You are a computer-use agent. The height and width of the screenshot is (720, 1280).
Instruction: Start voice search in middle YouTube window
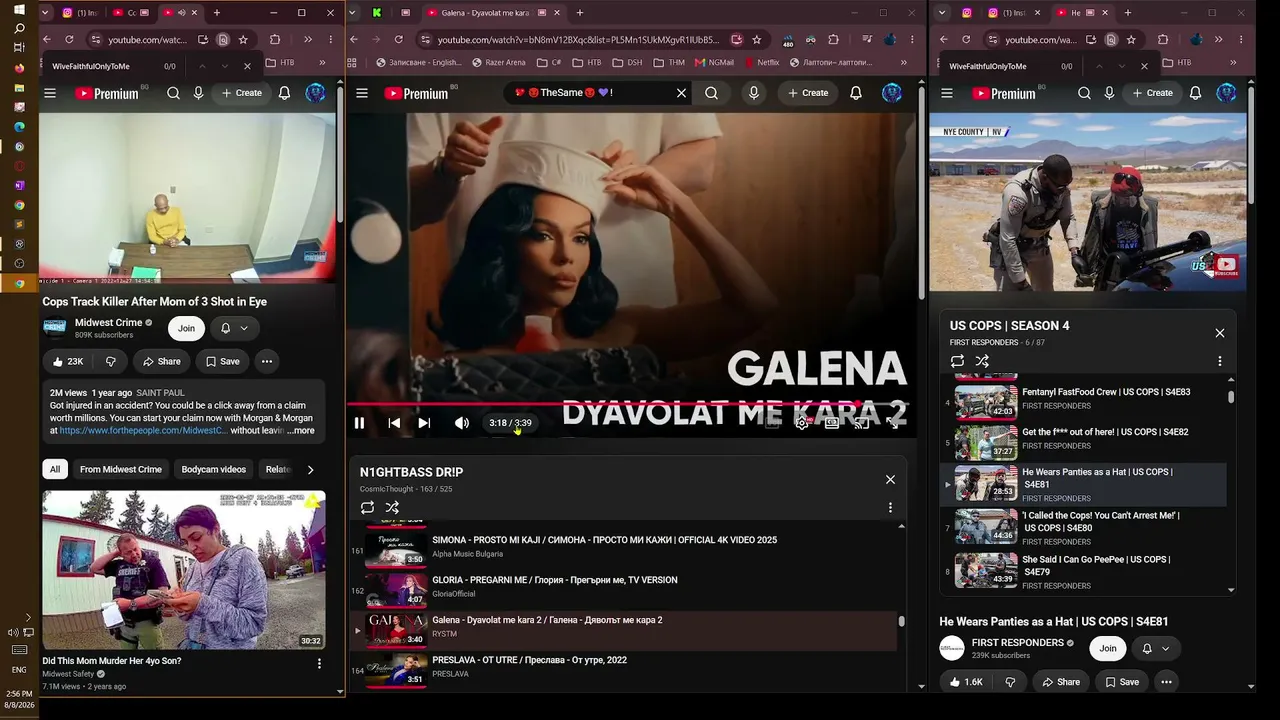[754, 93]
